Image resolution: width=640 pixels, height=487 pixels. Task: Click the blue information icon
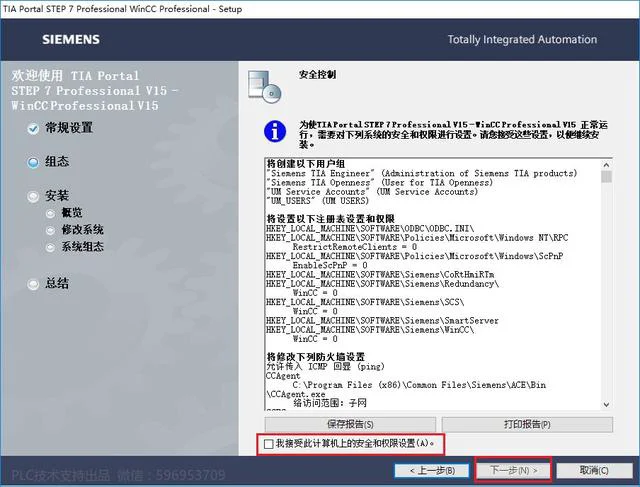click(x=275, y=131)
